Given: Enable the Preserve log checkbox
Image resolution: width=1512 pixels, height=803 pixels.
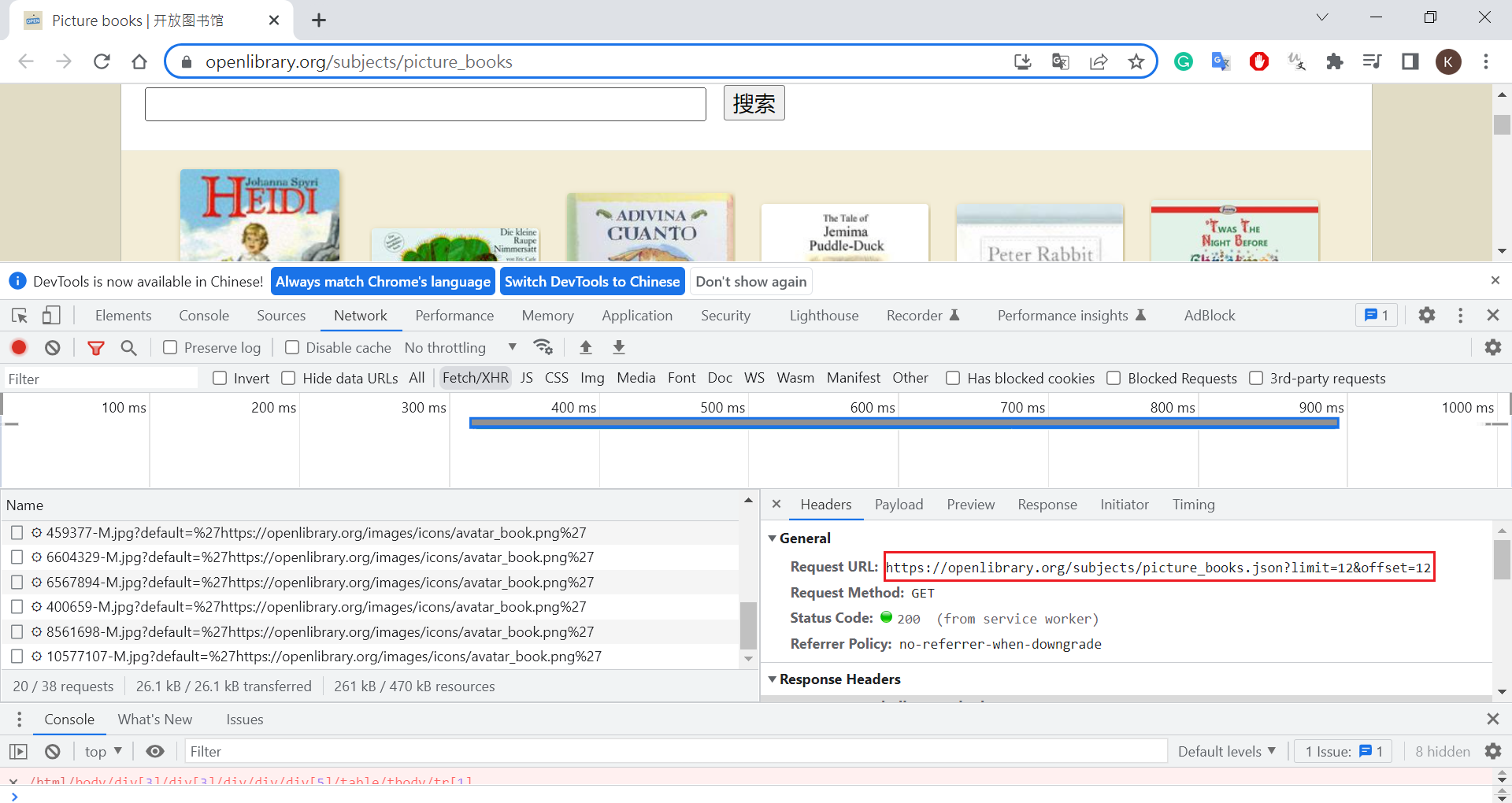Looking at the screenshot, I should tap(170, 347).
